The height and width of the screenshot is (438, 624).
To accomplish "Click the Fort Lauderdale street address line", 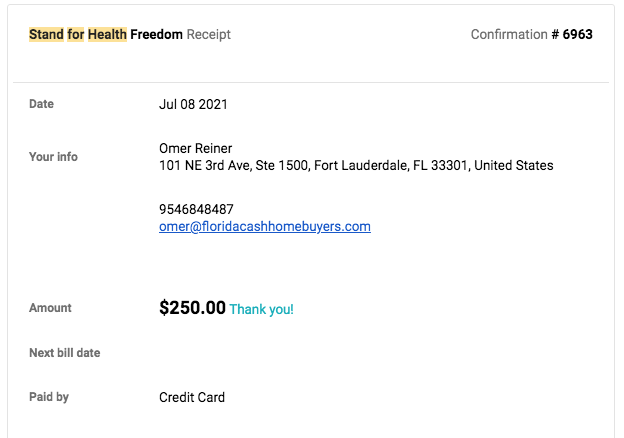I will coord(356,165).
